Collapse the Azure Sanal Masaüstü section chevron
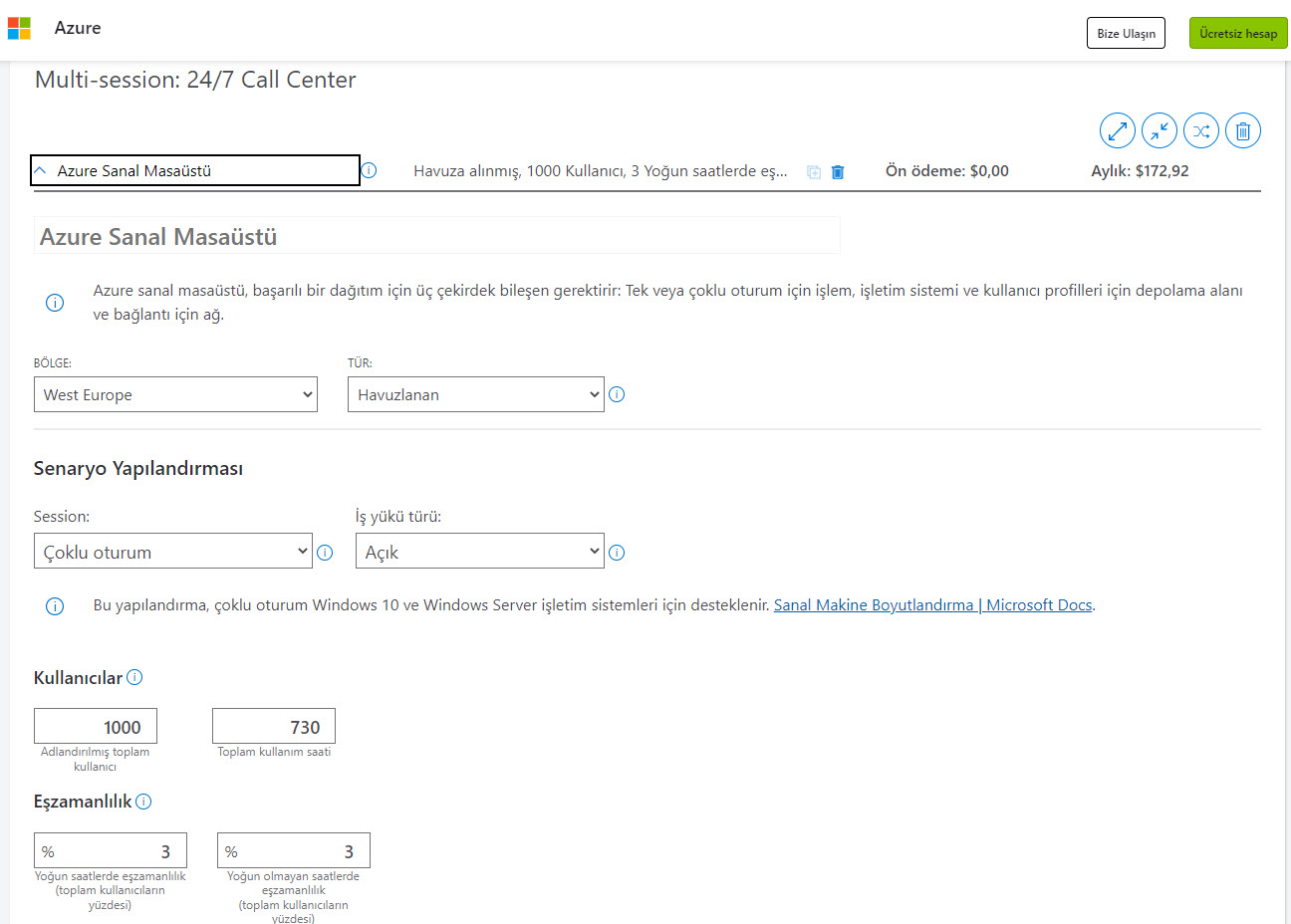Image resolution: width=1291 pixels, height=924 pixels. tap(41, 170)
